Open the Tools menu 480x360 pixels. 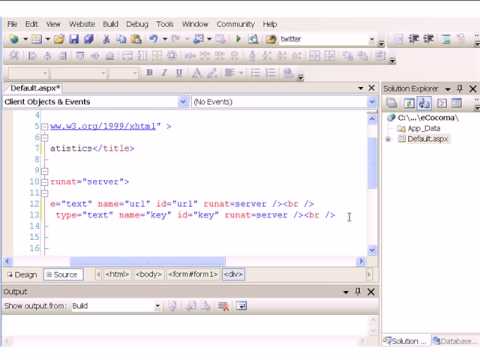coord(165,24)
